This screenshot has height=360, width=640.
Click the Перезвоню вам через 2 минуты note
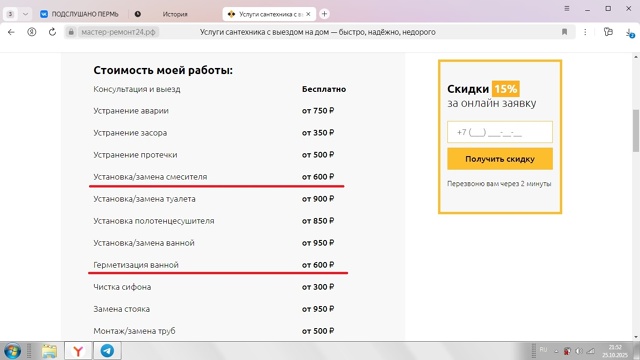click(x=499, y=184)
